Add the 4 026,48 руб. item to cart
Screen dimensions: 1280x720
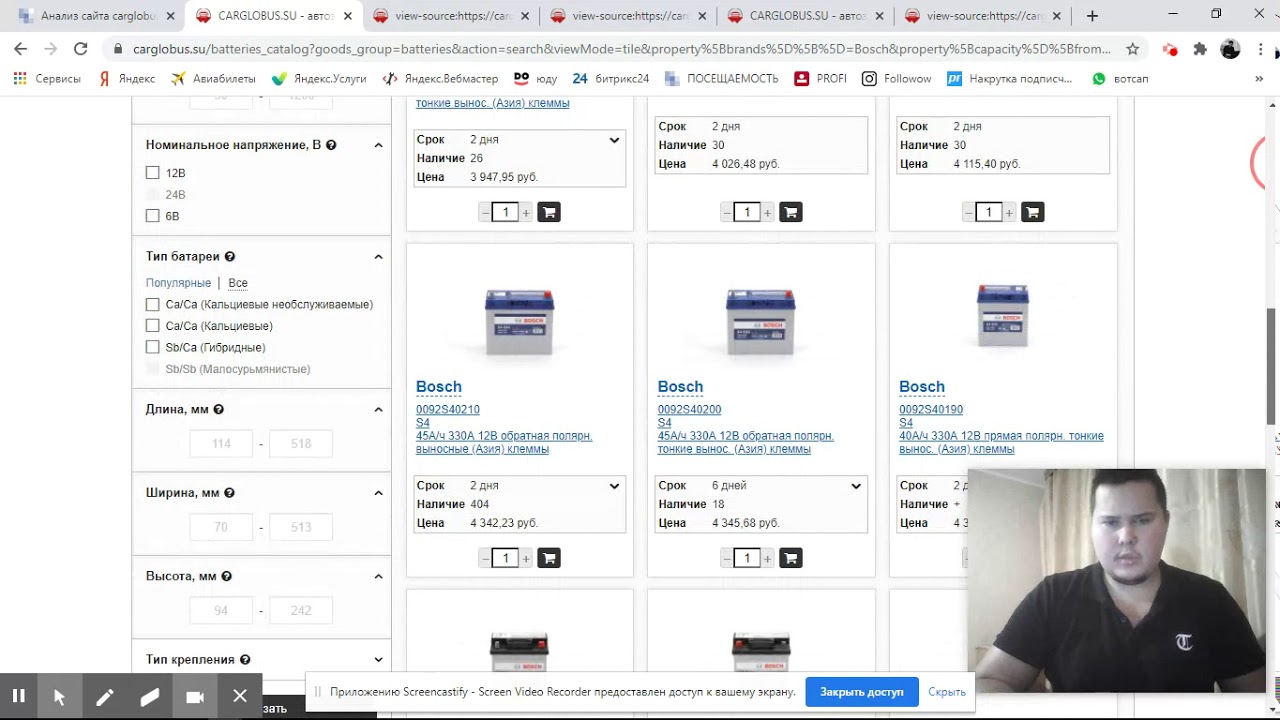791,212
